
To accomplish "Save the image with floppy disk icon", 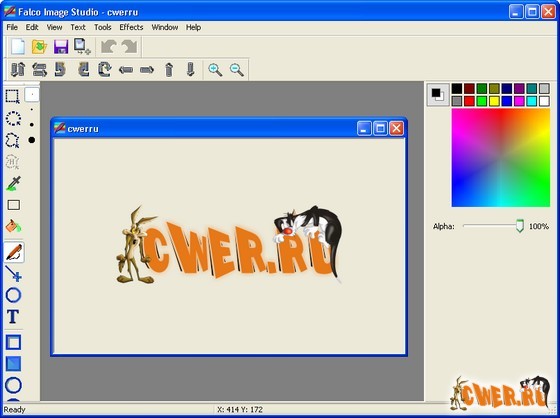I will click(61, 47).
